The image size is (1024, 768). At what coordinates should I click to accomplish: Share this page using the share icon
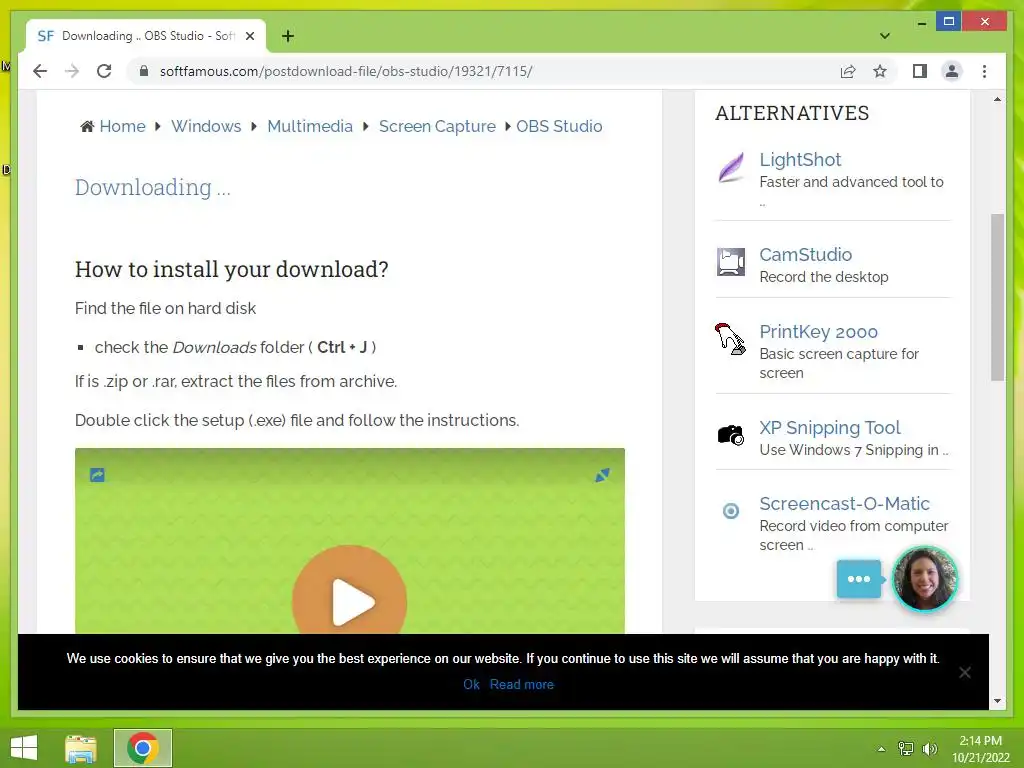(x=848, y=71)
